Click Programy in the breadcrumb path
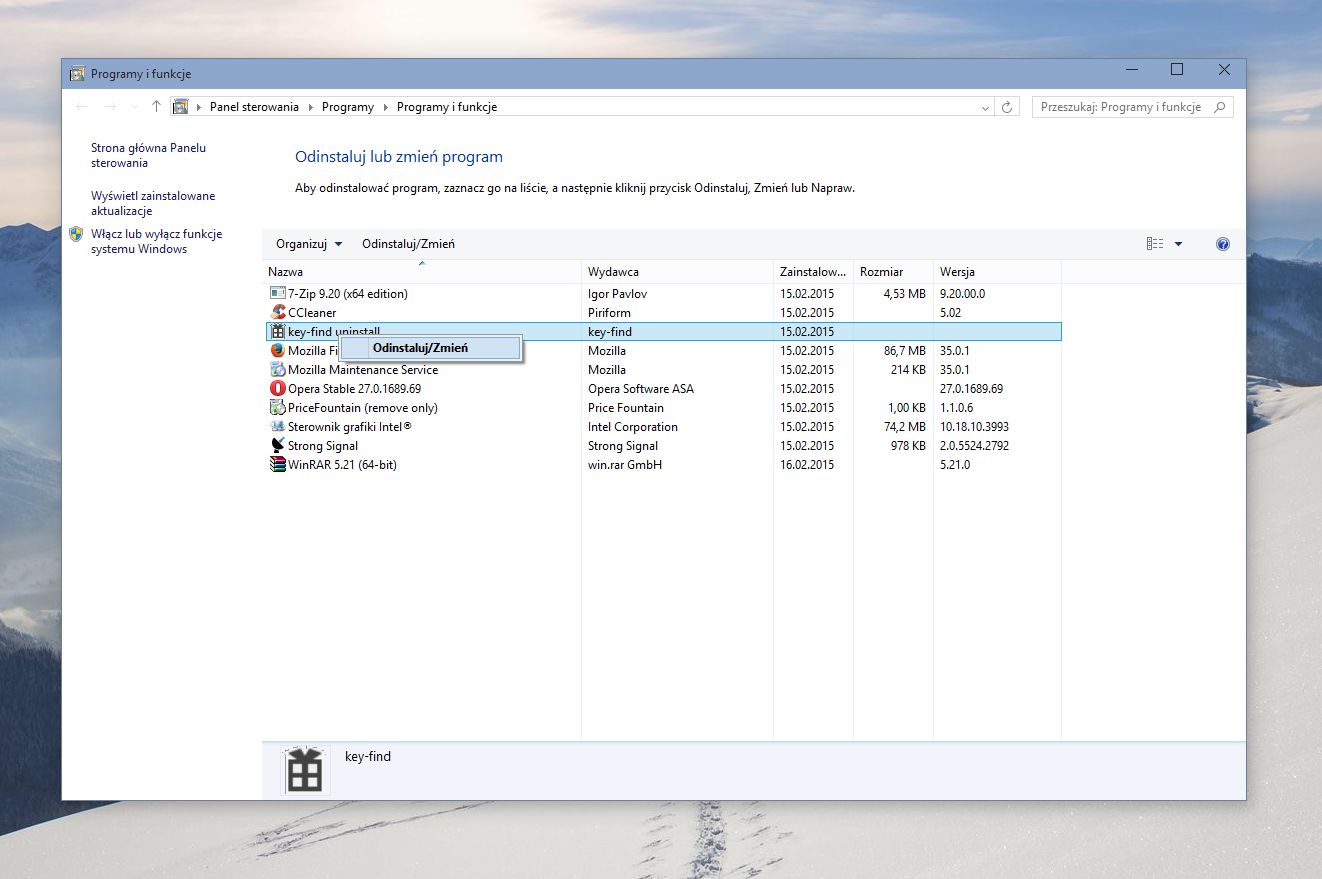The image size is (1322, 879). tap(348, 107)
